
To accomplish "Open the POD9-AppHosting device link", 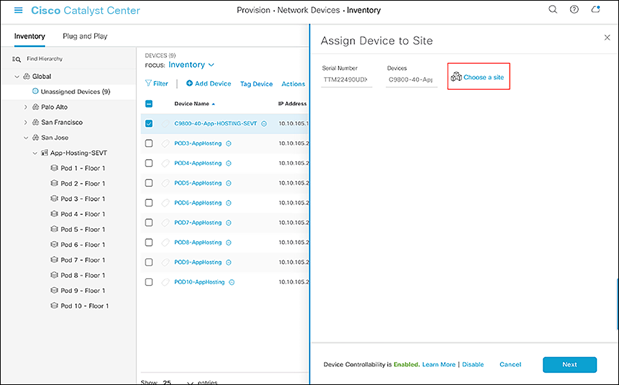I will click(x=198, y=262).
